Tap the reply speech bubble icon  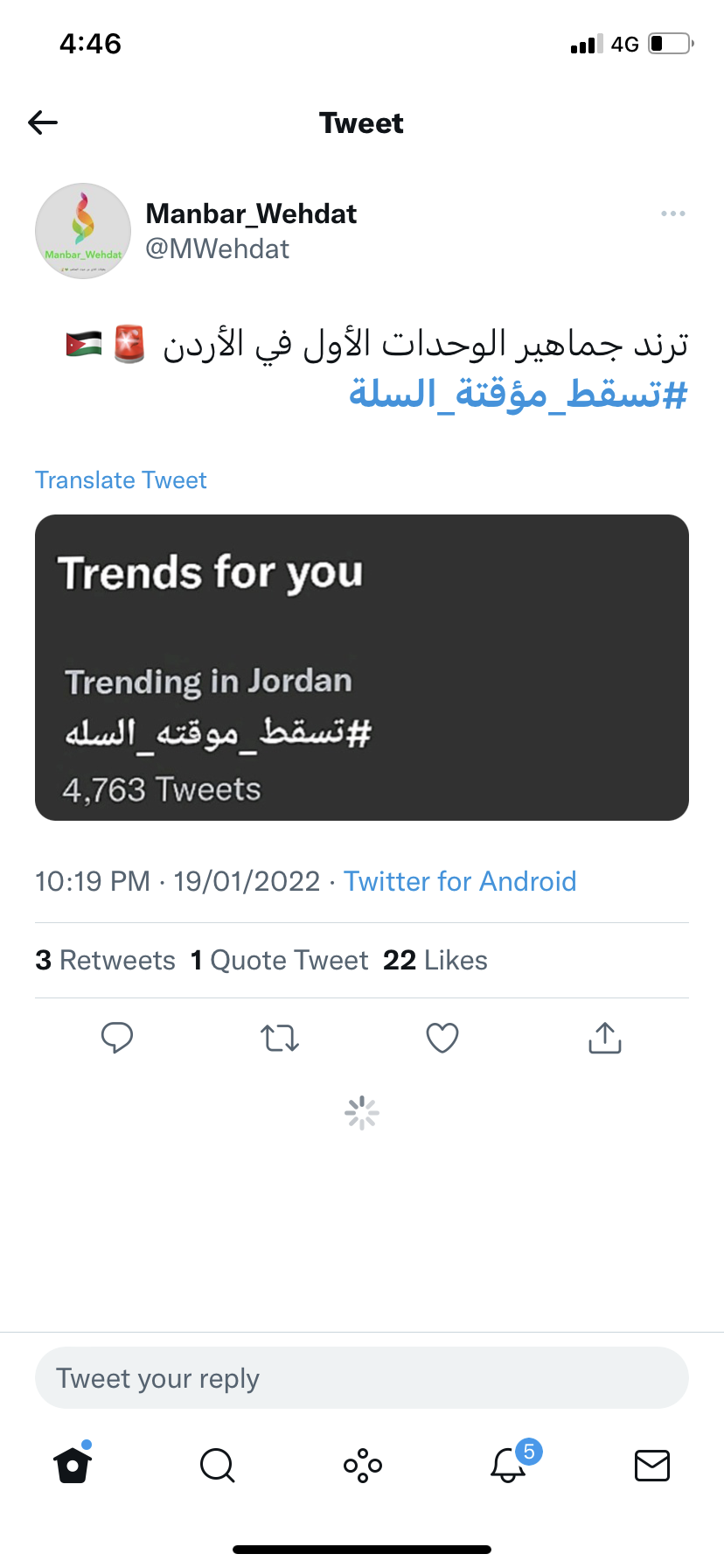[117, 1038]
